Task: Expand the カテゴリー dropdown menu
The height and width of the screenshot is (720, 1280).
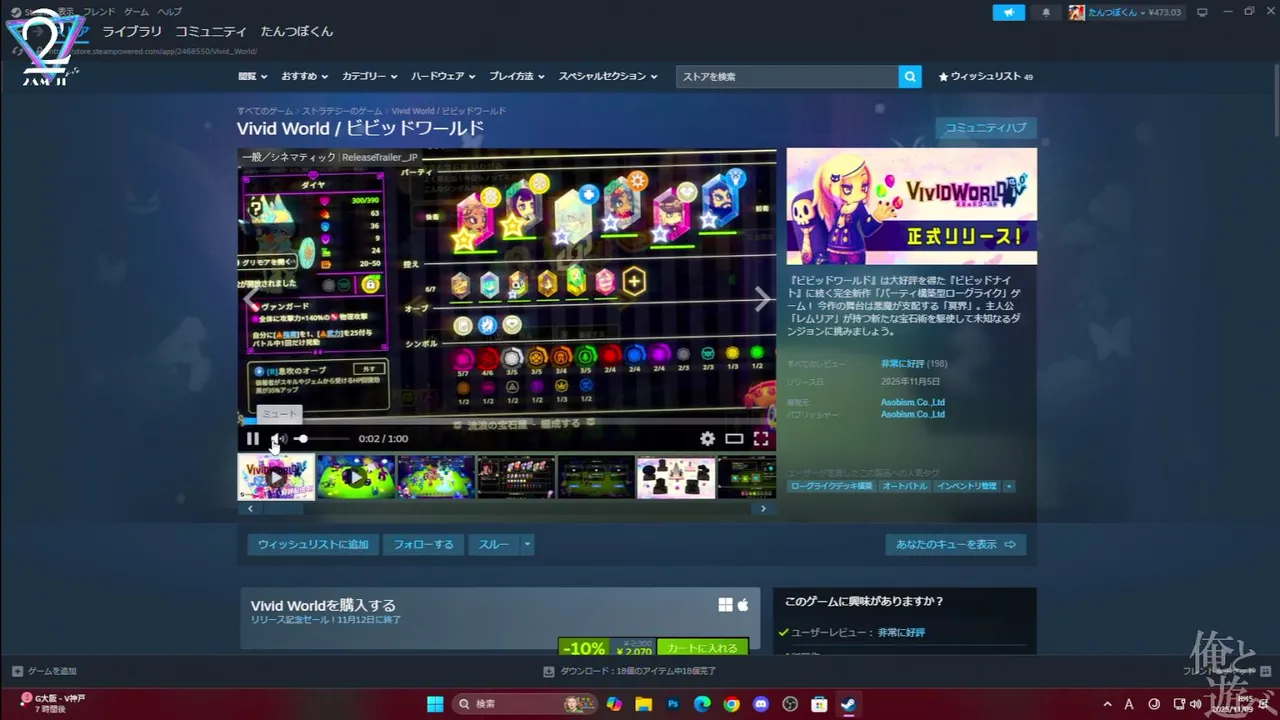Action: pyautogui.click(x=369, y=76)
